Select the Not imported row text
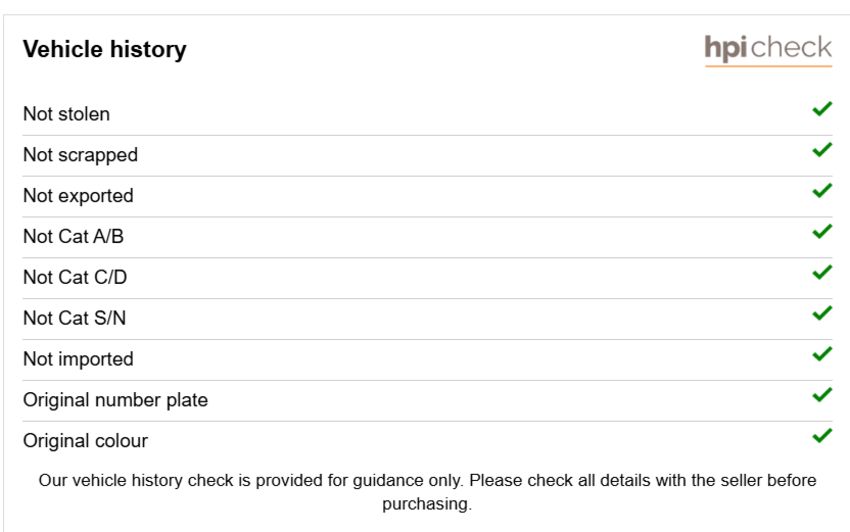 click(79, 359)
